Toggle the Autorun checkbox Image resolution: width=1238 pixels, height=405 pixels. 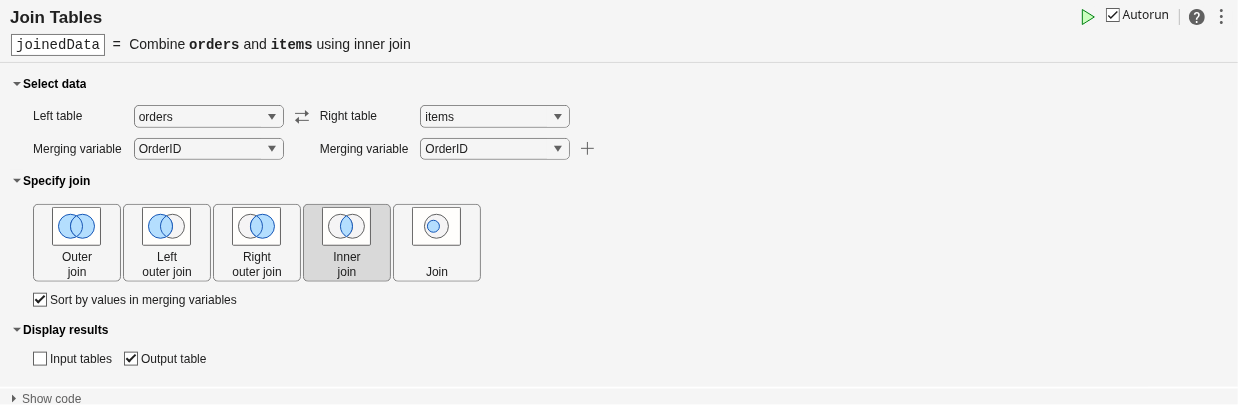pos(1113,15)
